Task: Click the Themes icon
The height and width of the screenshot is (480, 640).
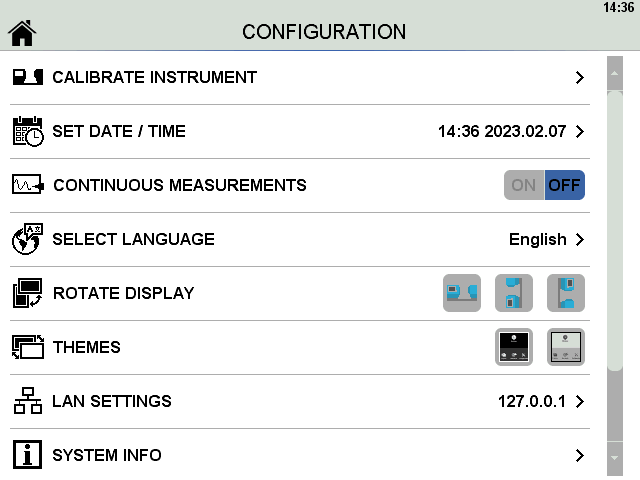Action: [x=28, y=347]
